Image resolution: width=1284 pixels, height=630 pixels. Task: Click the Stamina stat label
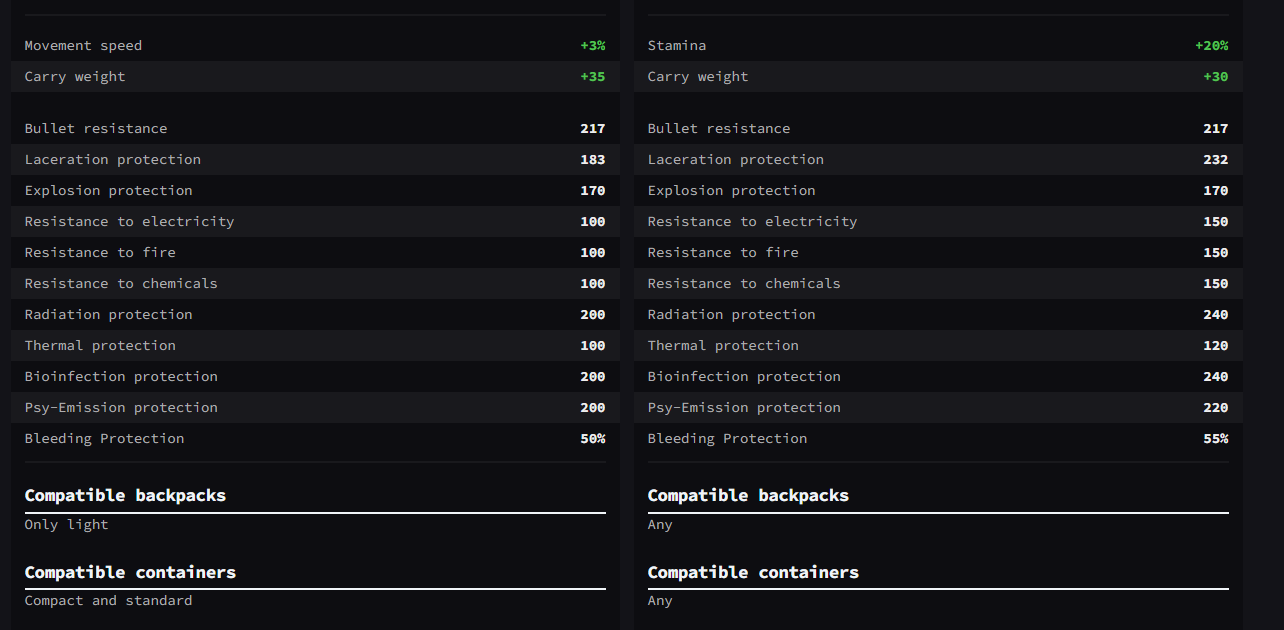point(677,46)
